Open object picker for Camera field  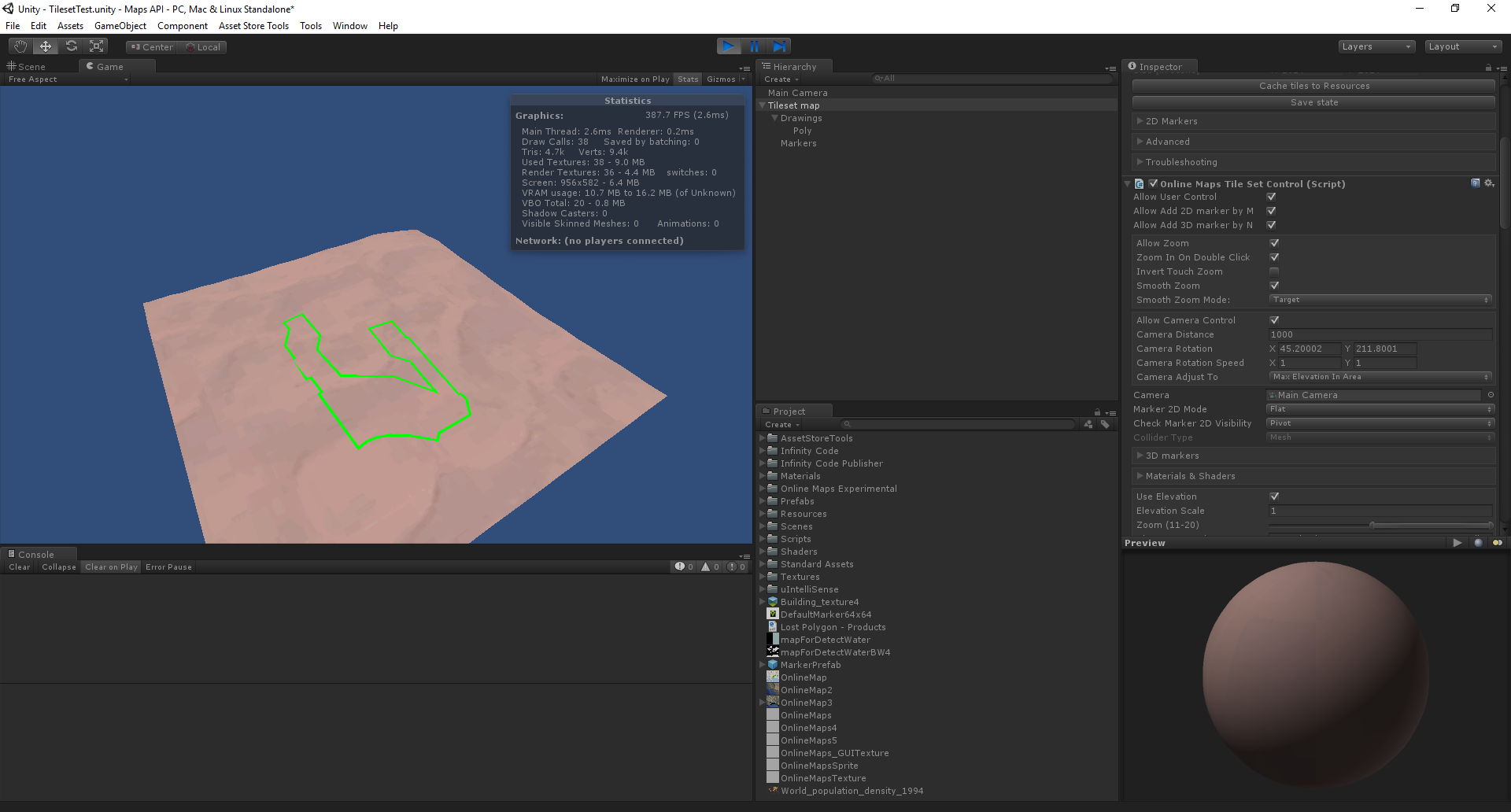point(1491,395)
